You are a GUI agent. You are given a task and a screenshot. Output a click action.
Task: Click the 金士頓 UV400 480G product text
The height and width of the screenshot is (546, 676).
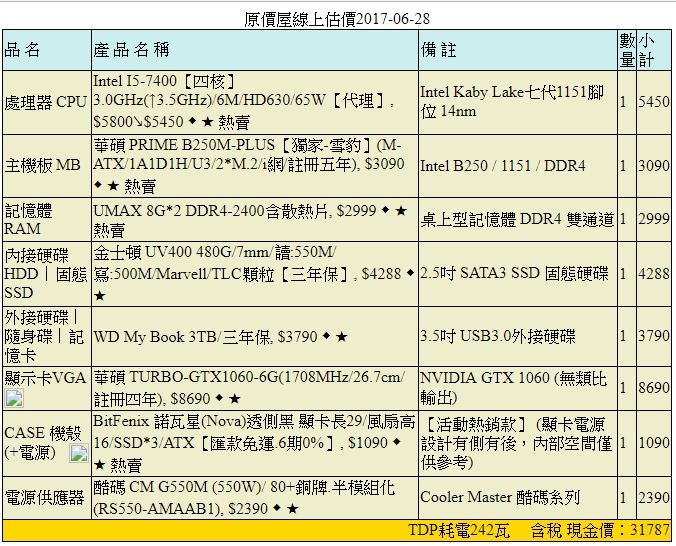pyautogui.click(x=254, y=274)
